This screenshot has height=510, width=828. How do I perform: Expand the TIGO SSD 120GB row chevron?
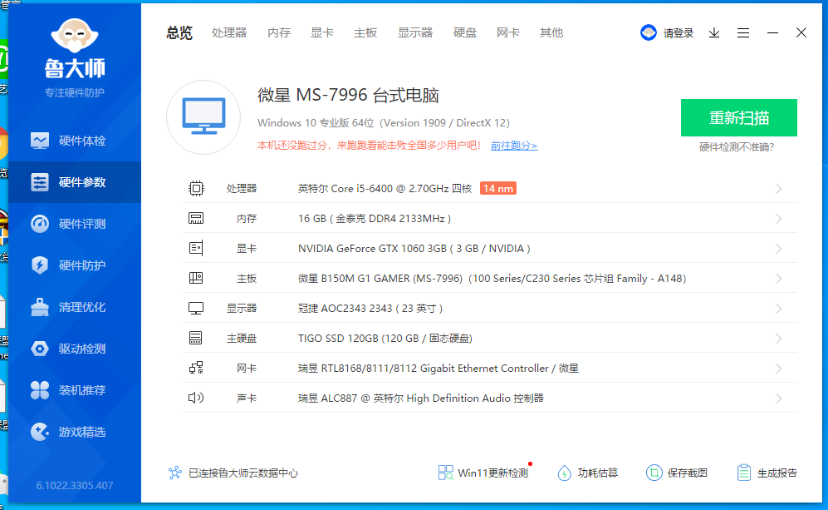click(779, 338)
